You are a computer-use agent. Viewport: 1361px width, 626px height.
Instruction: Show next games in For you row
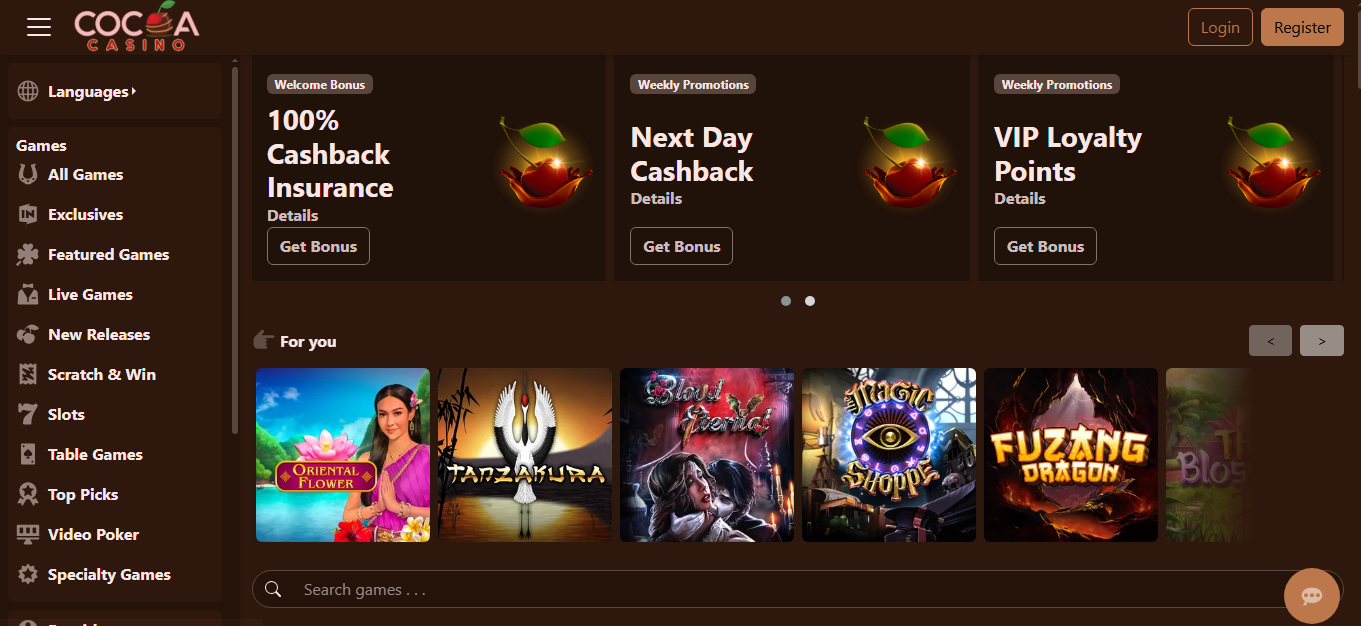[x=1322, y=341]
